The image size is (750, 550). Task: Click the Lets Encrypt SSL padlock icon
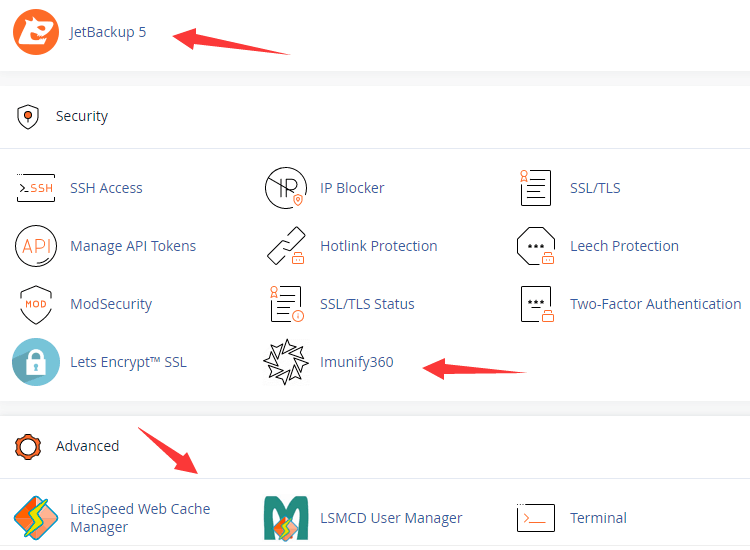coord(36,362)
